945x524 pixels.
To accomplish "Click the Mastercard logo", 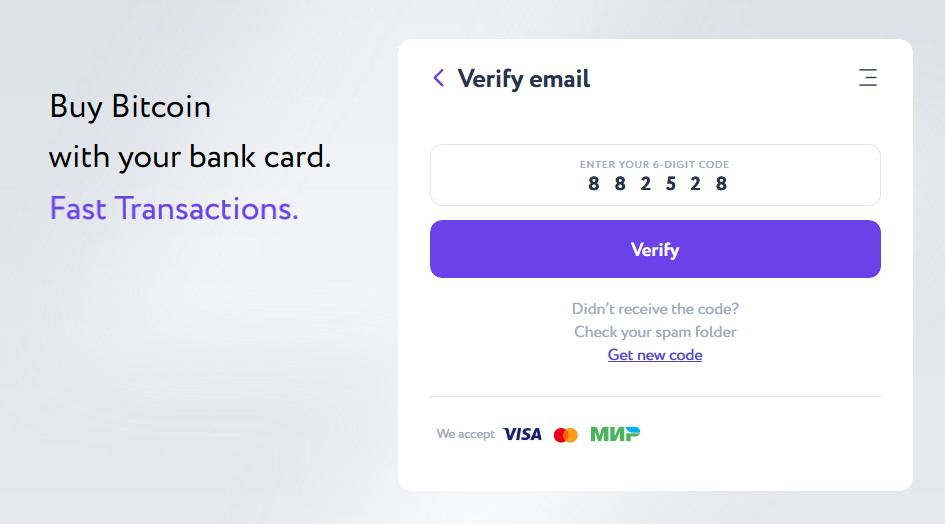I will click(566, 435).
